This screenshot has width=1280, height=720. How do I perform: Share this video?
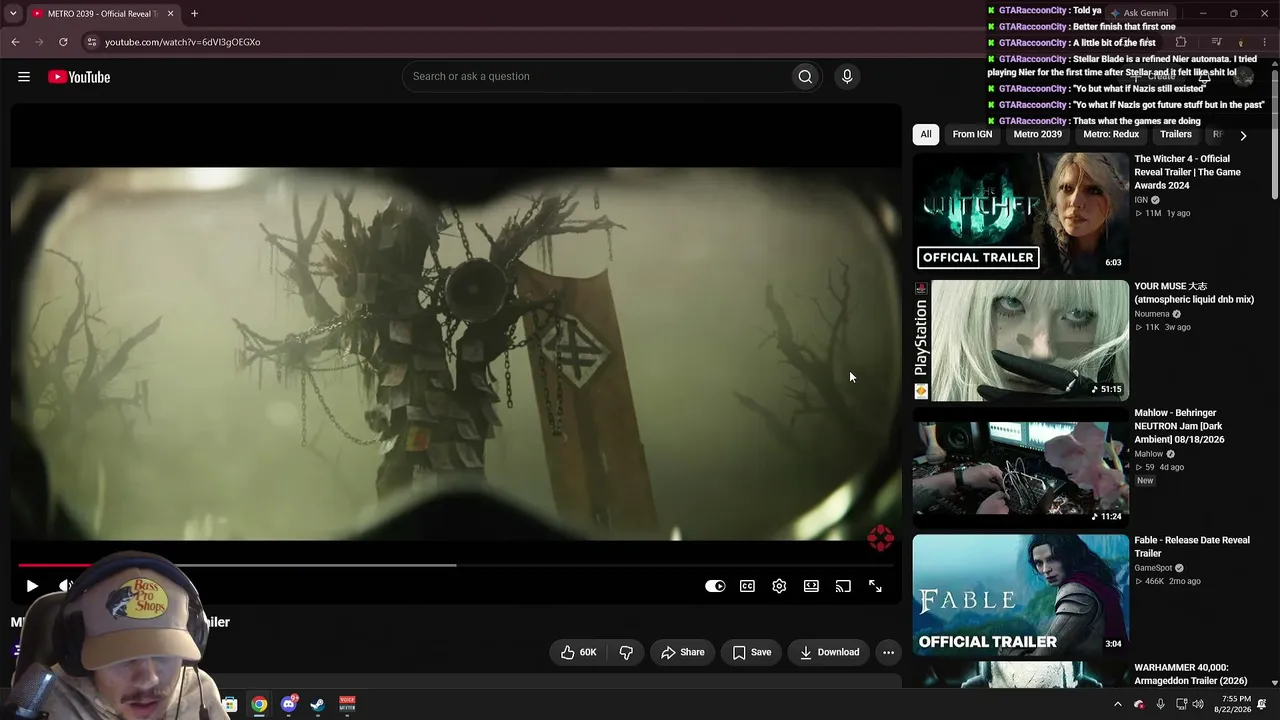click(x=683, y=652)
